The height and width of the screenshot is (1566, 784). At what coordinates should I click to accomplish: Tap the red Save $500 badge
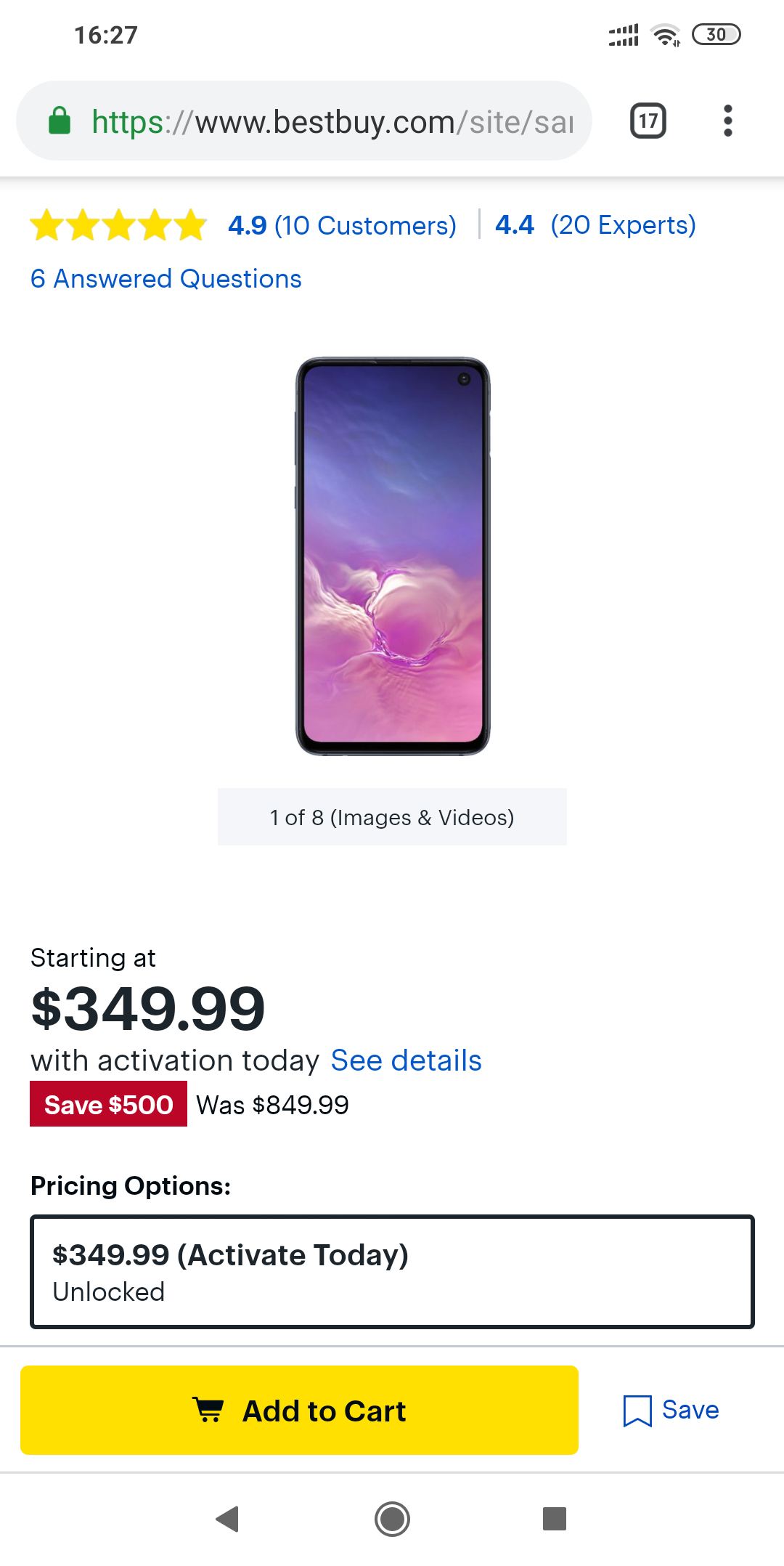[108, 1104]
